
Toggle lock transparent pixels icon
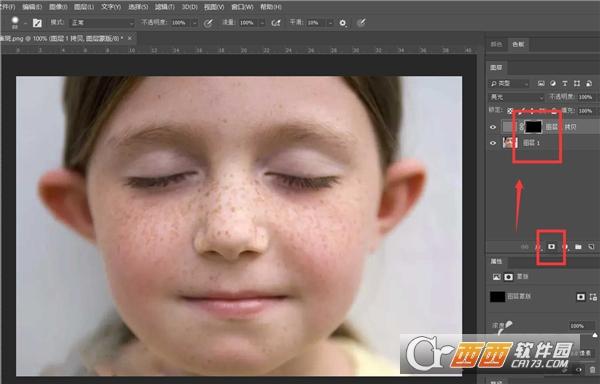[510, 111]
